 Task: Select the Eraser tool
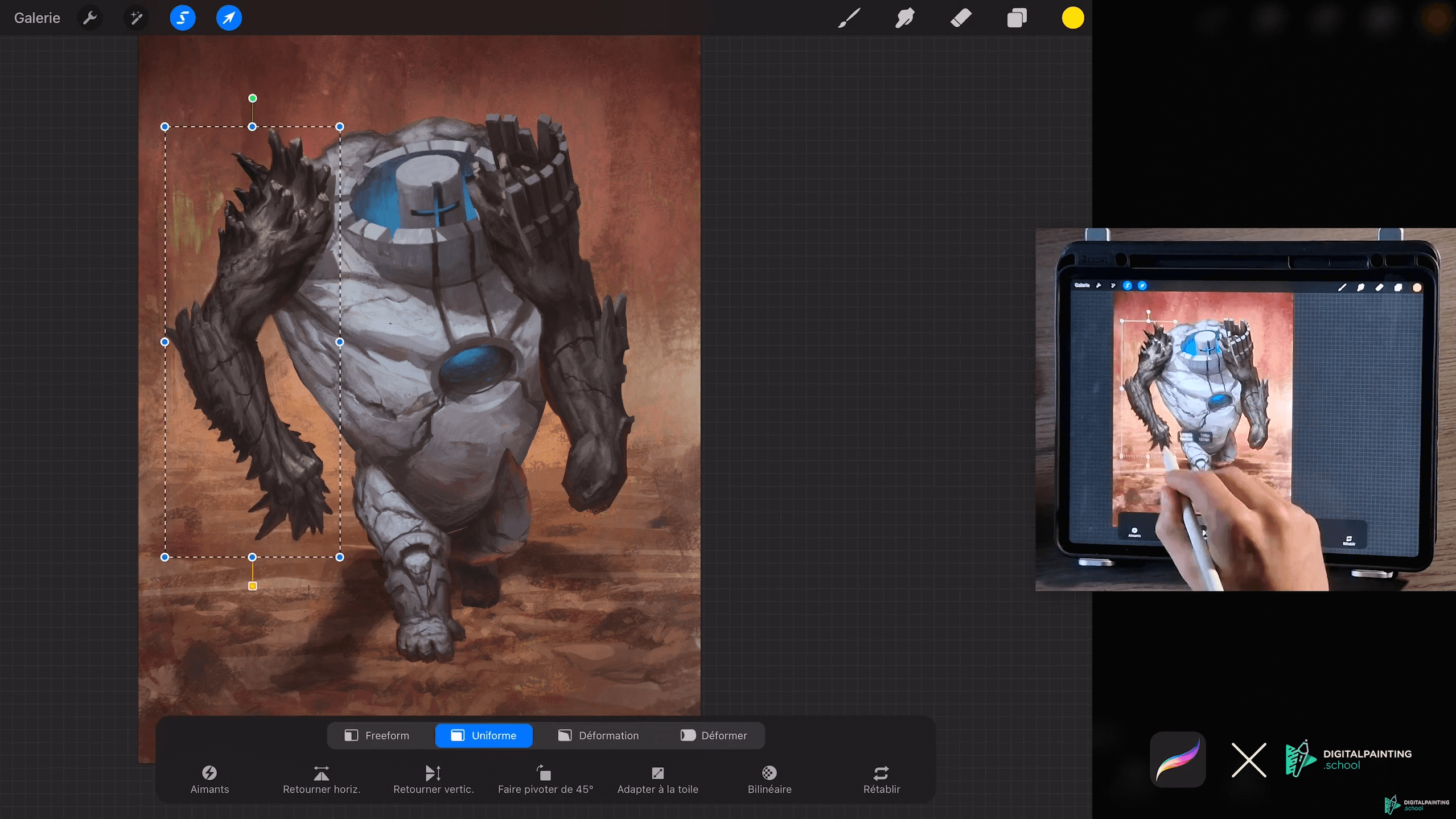(x=961, y=18)
